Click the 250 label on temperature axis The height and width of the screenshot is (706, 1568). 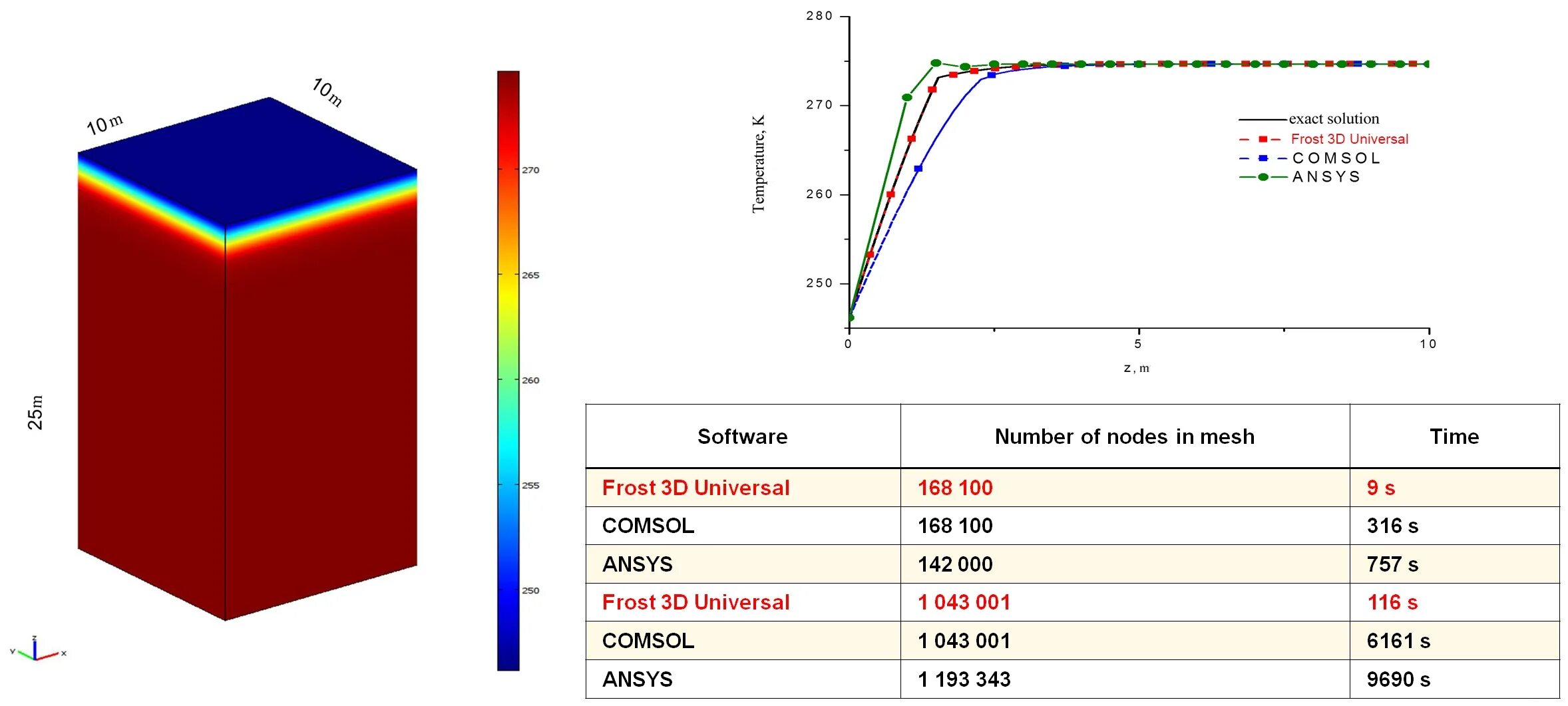819,283
